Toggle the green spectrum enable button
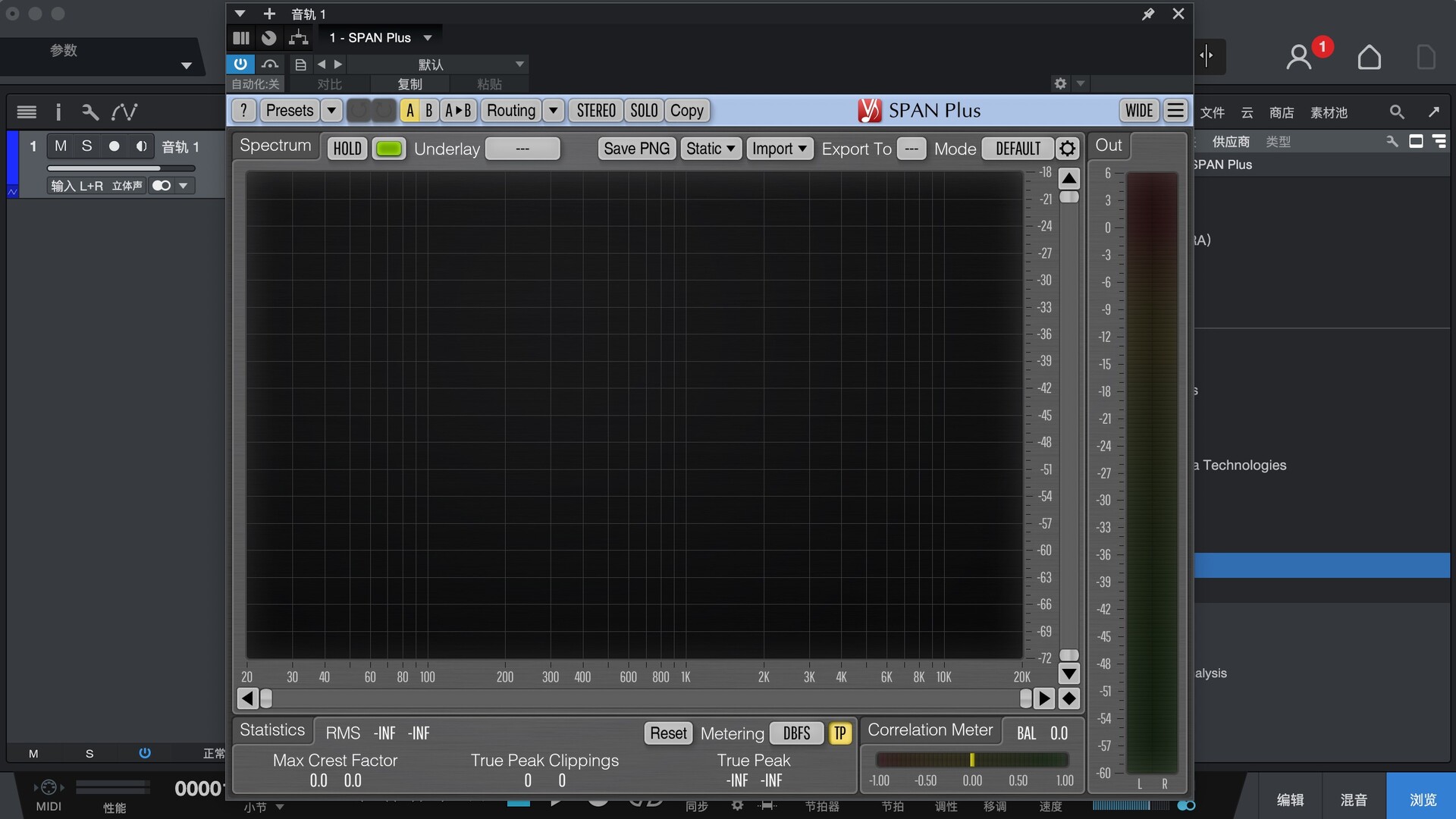Image resolution: width=1456 pixels, height=819 pixels. click(389, 149)
